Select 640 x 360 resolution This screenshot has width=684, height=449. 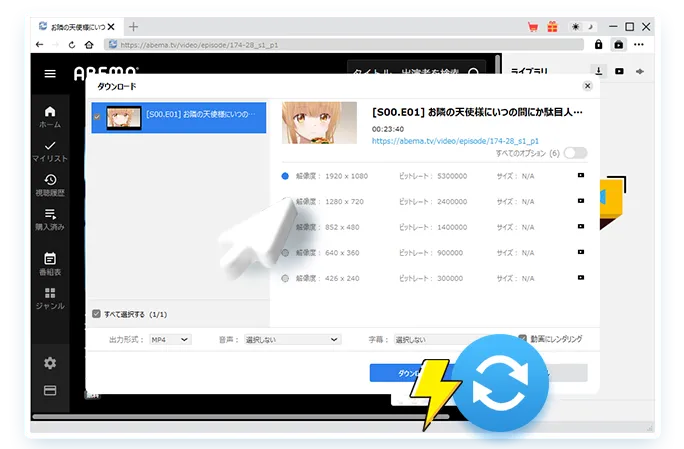(x=285, y=253)
